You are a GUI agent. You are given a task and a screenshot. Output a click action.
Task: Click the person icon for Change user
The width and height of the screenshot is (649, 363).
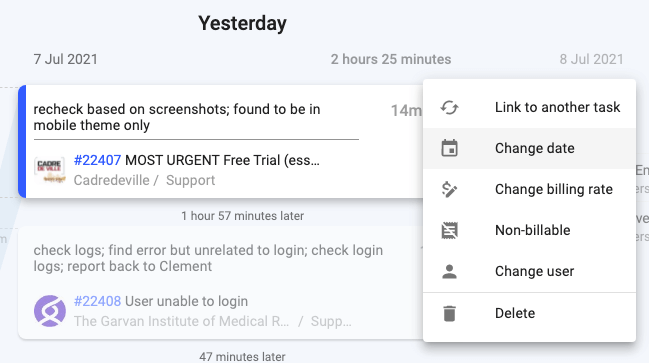coord(449,272)
